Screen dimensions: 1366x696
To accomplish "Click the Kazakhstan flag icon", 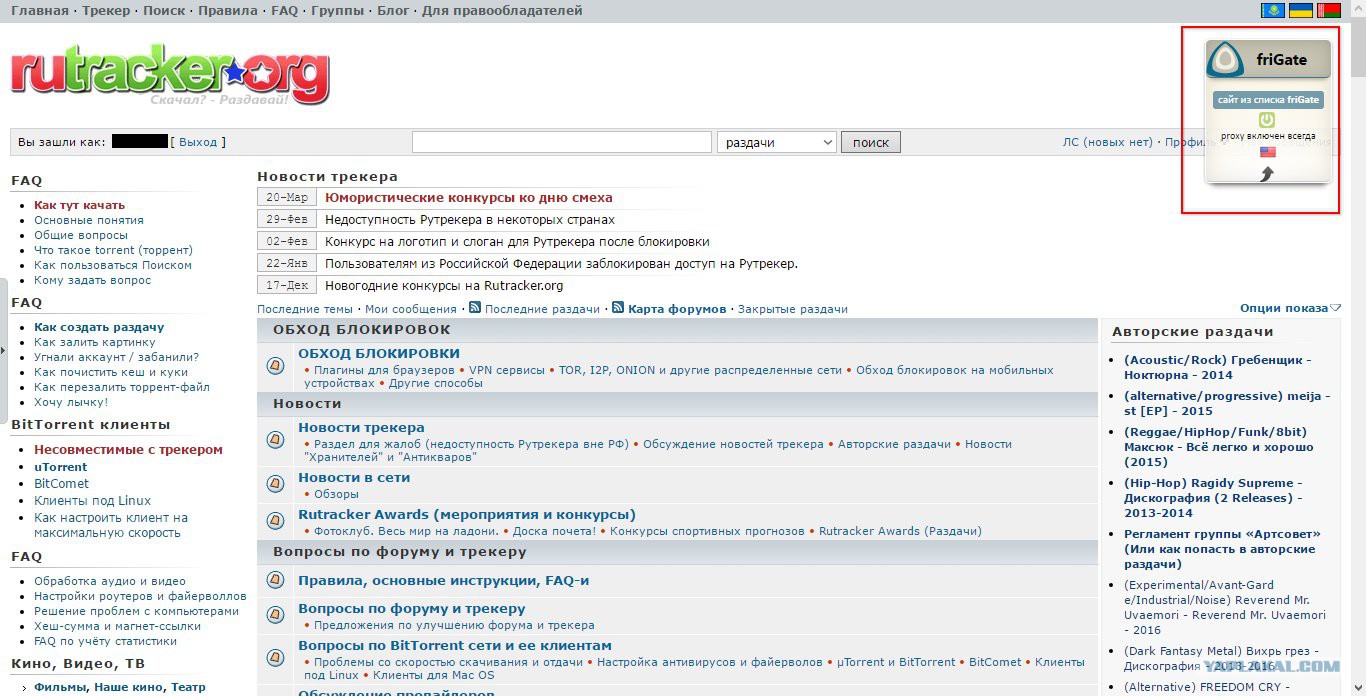I will 1273,10.
